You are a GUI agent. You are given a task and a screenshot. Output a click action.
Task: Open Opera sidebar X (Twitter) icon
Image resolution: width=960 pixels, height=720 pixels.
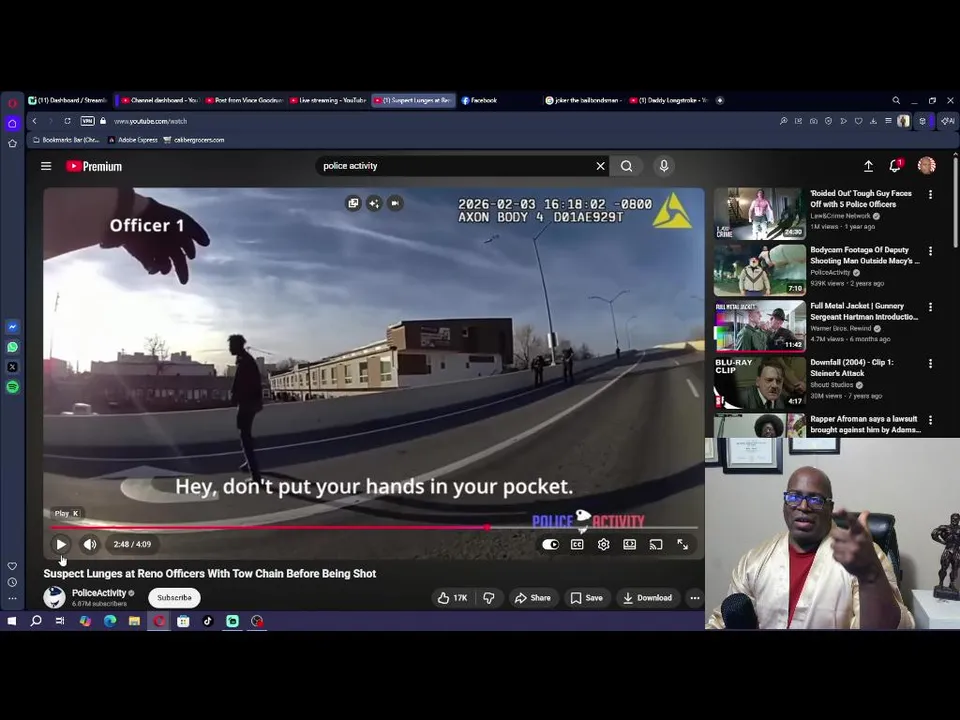(12, 367)
